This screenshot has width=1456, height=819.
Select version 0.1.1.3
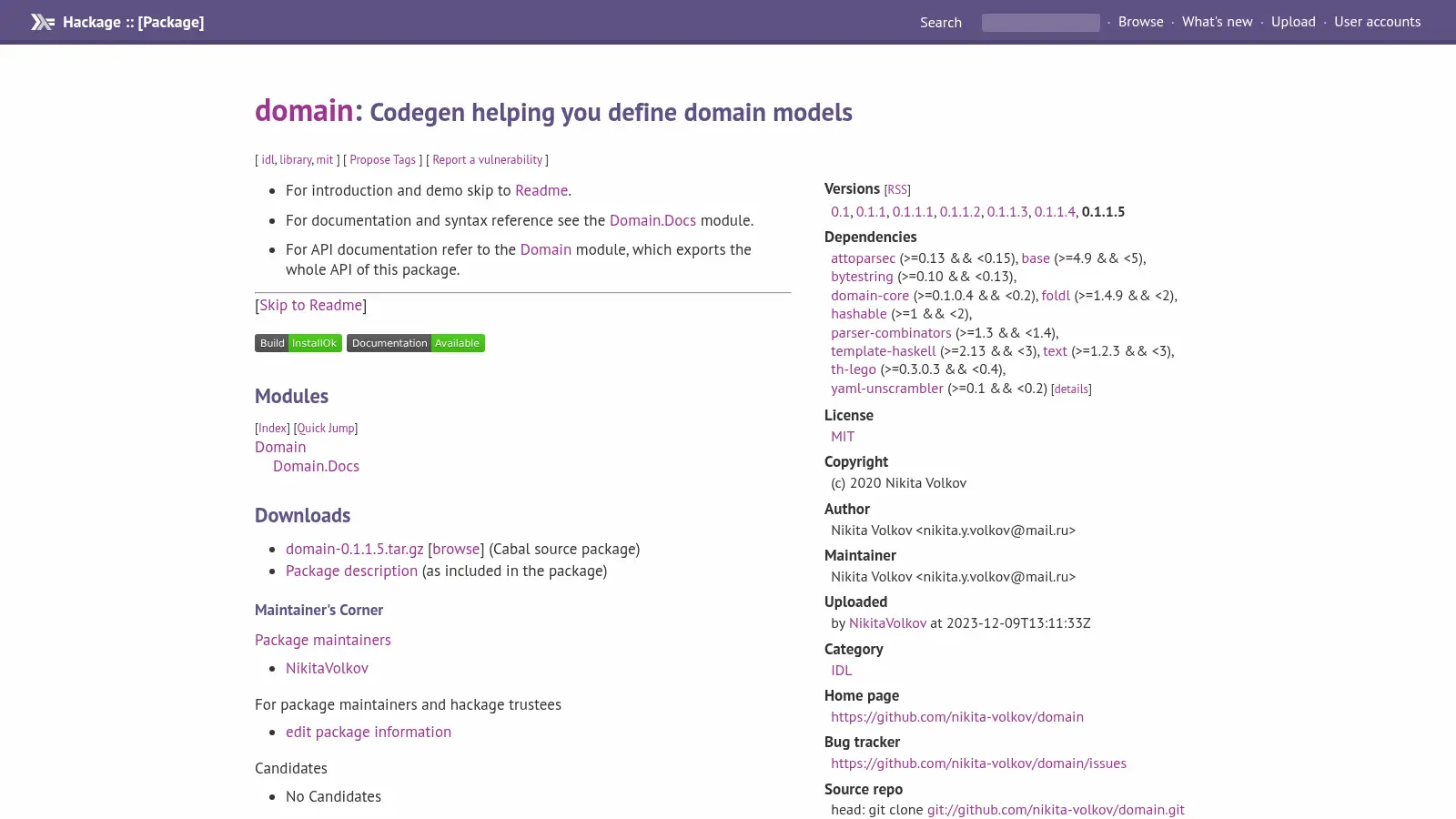click(1007, 212)
